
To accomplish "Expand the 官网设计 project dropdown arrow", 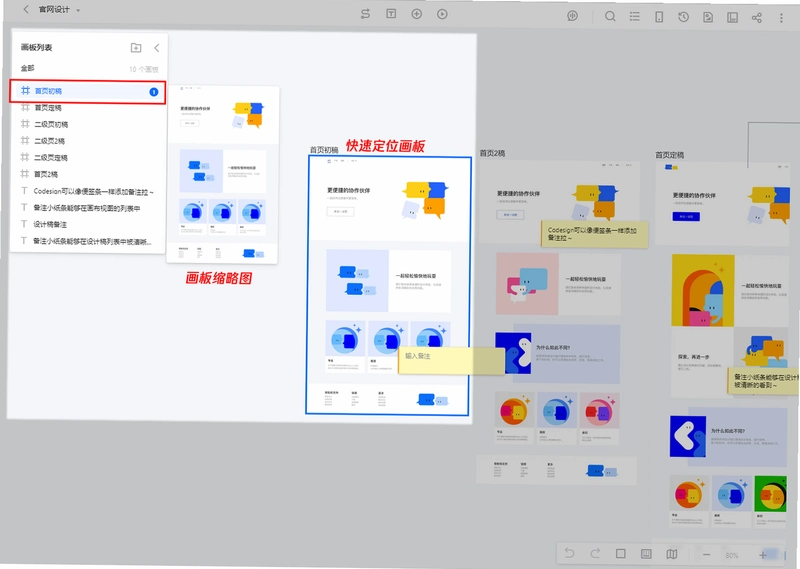I will point(78,10).
